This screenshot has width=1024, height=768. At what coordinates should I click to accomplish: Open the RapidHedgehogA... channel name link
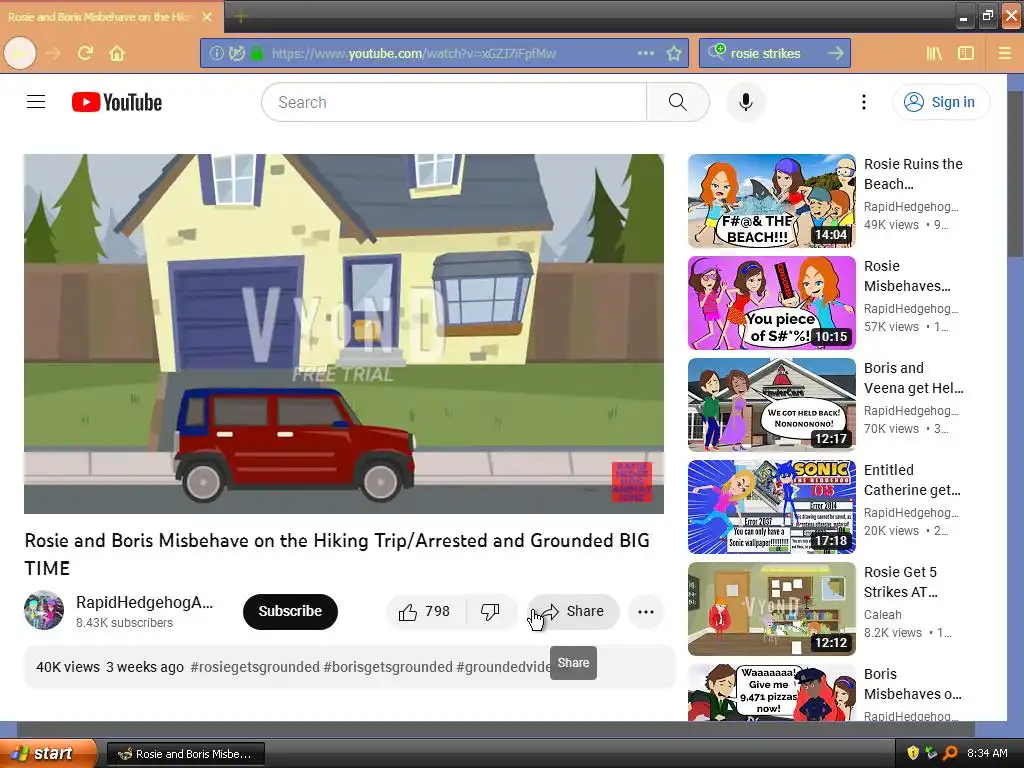pyautogui.click(x=144, y=603)
